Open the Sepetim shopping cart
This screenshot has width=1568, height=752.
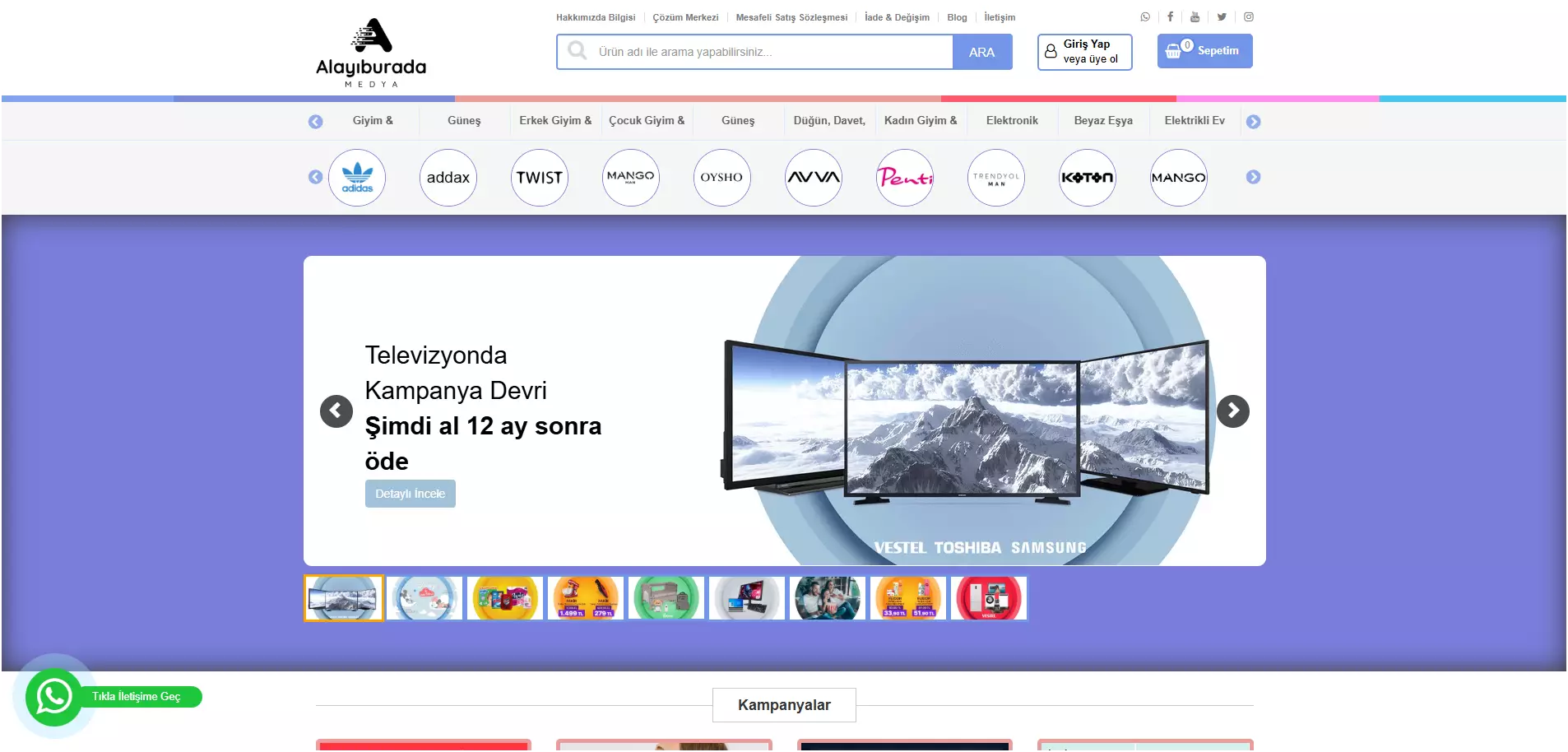(x=1204, y=51)
